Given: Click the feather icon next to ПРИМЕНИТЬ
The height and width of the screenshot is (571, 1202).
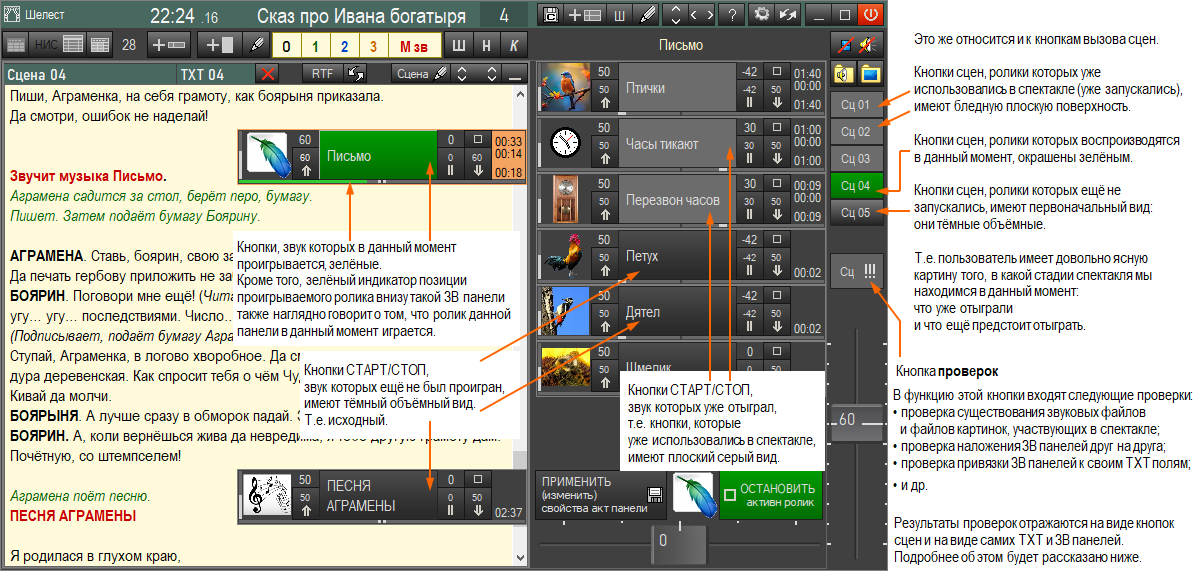Looking at the screenshot, I should coord(695,495).
